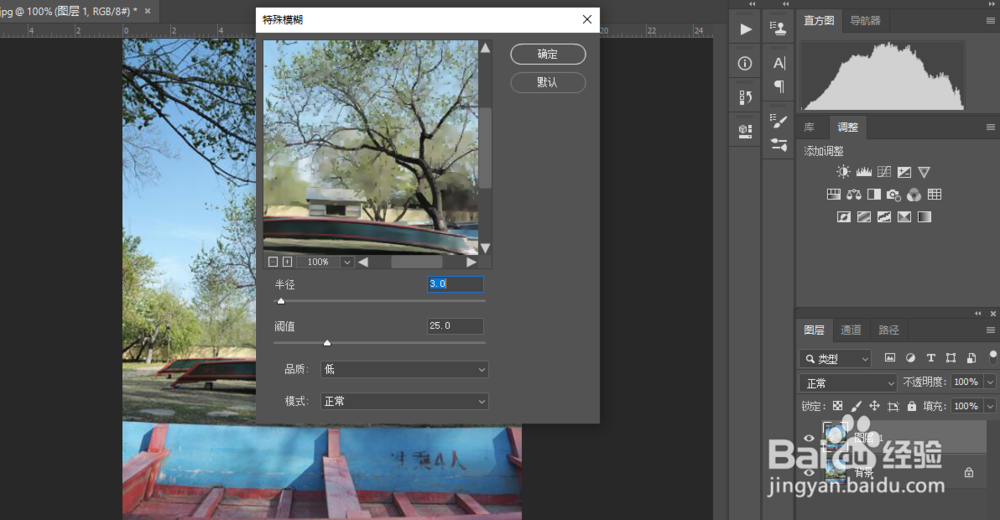This screenshot has width=1000, height=520.
Task: Open the Clone Source stamp panel icon
Action: pyautogui.click(x=778, y=28)
